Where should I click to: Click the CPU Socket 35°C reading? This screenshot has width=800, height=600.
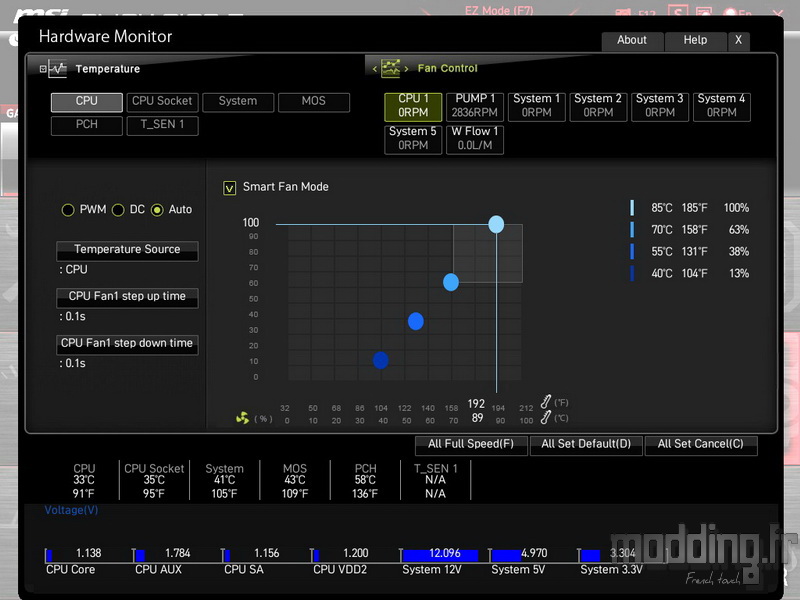[154, 481]
